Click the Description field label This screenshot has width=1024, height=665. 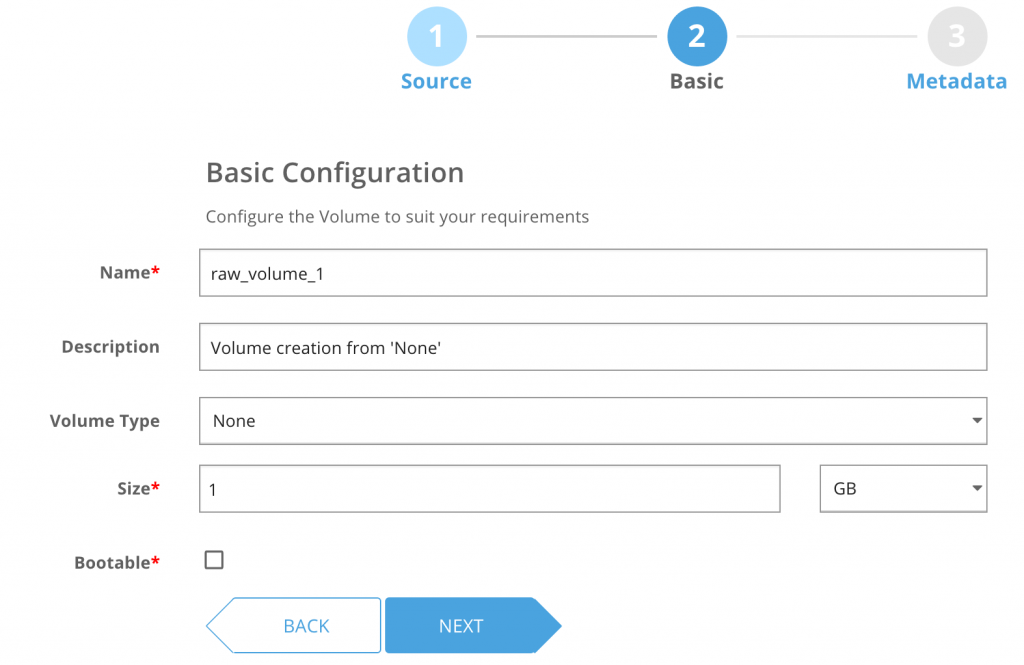(110, 347)
